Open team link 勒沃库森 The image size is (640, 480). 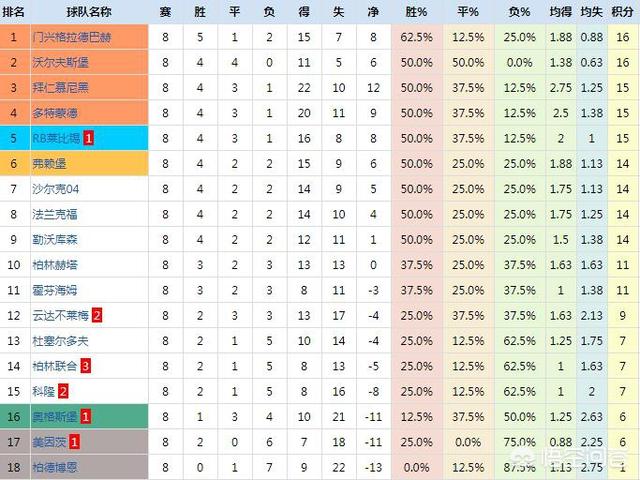pyautogui.click(x=55, y=240)
